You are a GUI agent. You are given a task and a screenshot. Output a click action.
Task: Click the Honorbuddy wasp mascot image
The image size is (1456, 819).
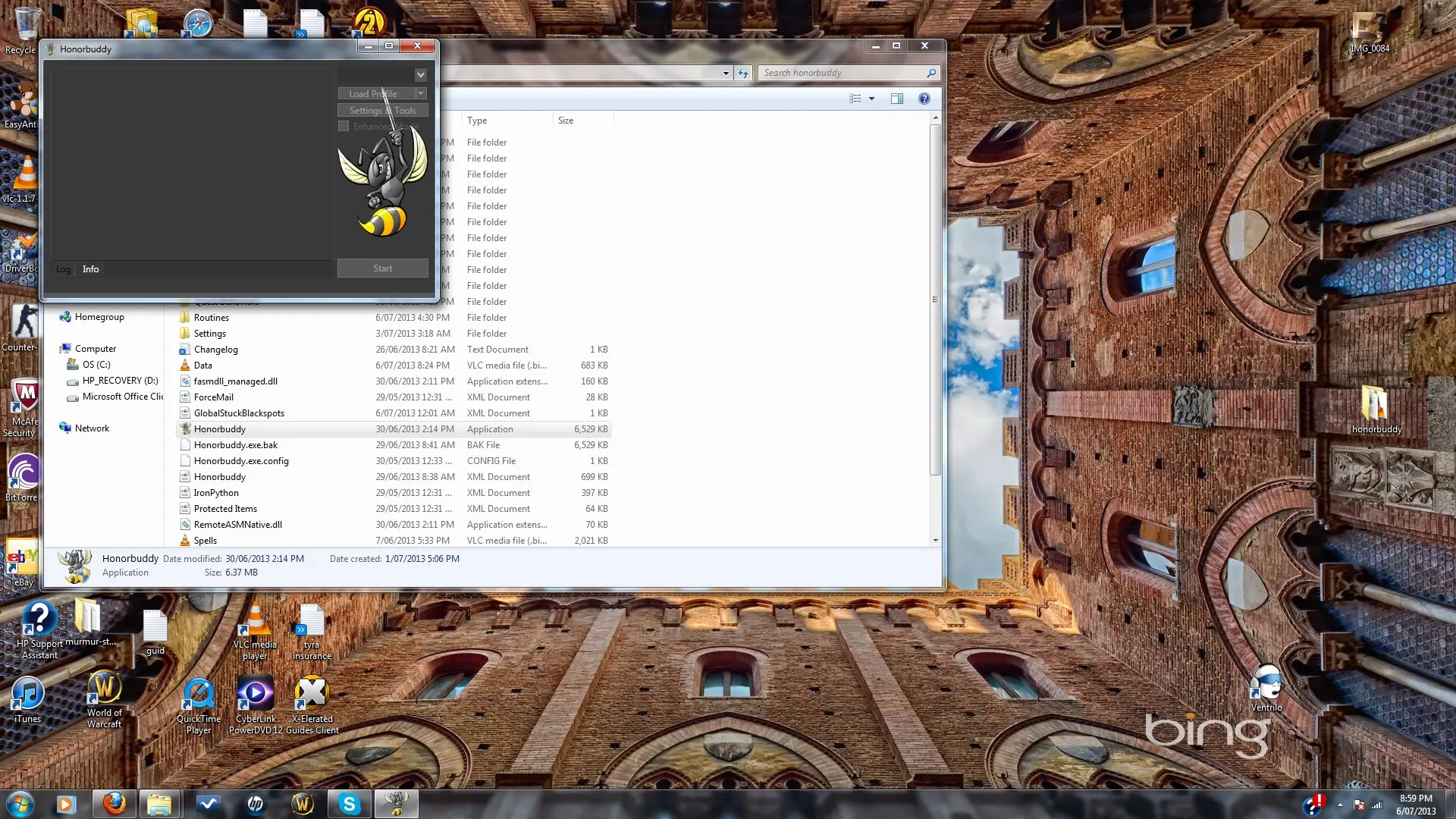click(x=383, y=182)
